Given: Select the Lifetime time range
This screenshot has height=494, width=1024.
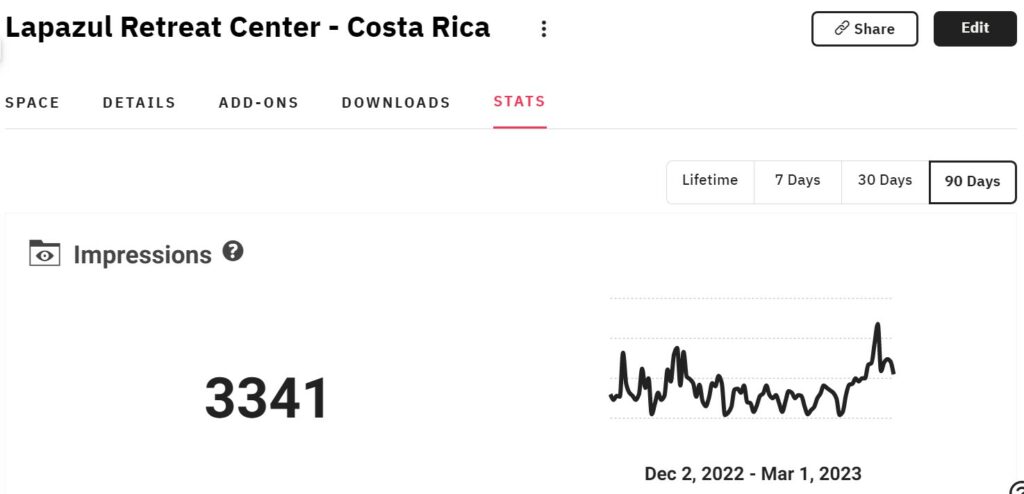Looking at the screenshot, I should click(710, 182).
